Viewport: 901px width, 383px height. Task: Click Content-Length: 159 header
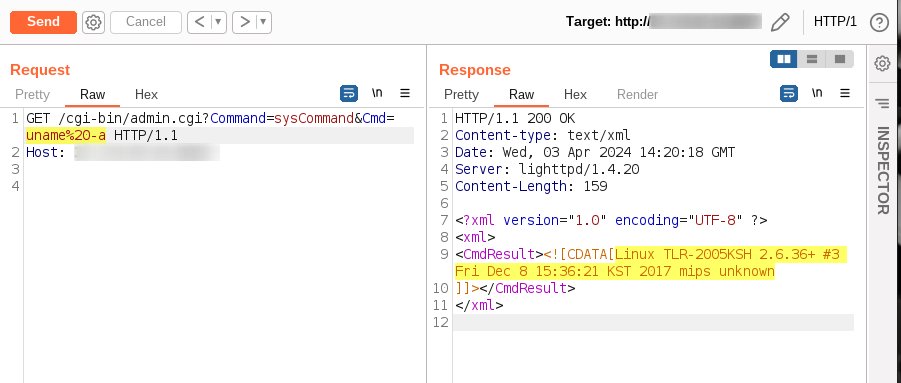(x=531, y=186)
